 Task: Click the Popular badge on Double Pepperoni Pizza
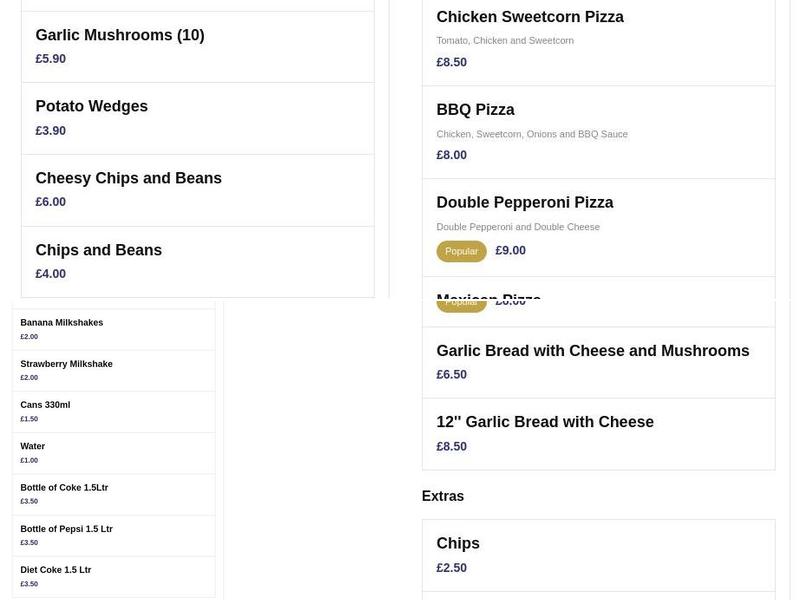pos(461,251)
